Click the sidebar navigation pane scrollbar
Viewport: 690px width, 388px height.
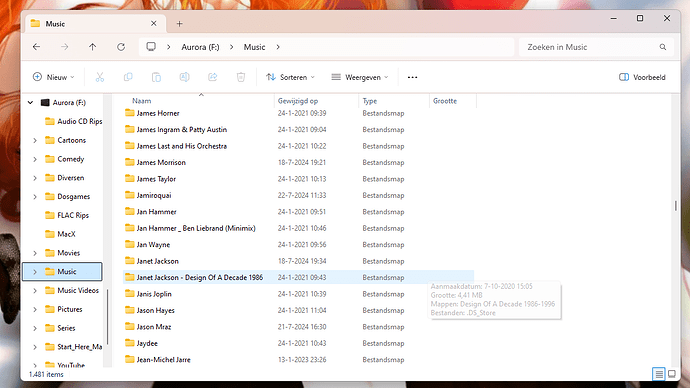[x=107, y=316]
